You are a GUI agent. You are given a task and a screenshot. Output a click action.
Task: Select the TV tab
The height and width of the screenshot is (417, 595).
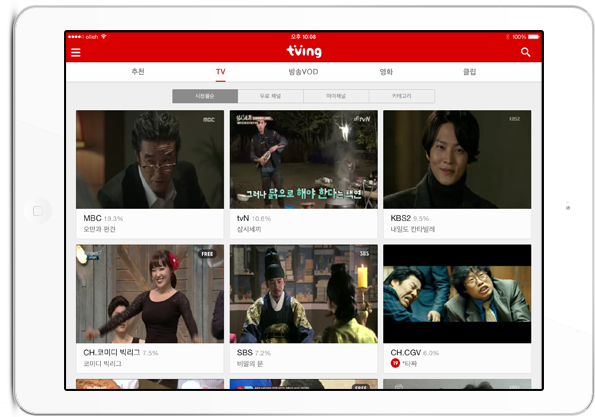(220, 72)
